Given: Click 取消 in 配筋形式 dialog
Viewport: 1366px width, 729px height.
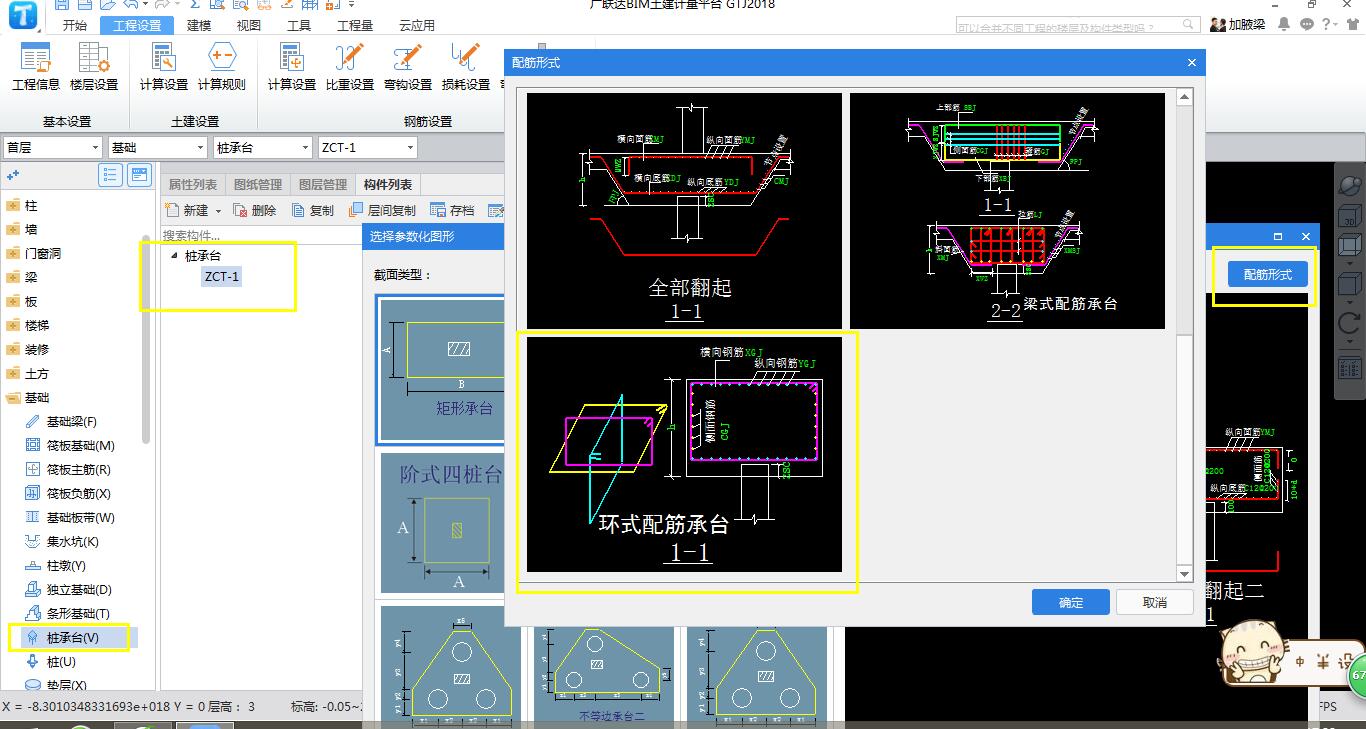Looking at the screenshot, I should (x=1155, y=602).
